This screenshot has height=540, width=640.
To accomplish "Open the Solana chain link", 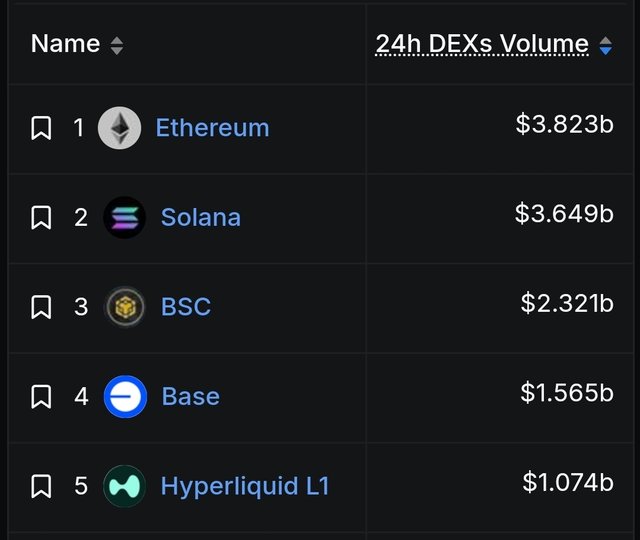I will coord(201,217).
